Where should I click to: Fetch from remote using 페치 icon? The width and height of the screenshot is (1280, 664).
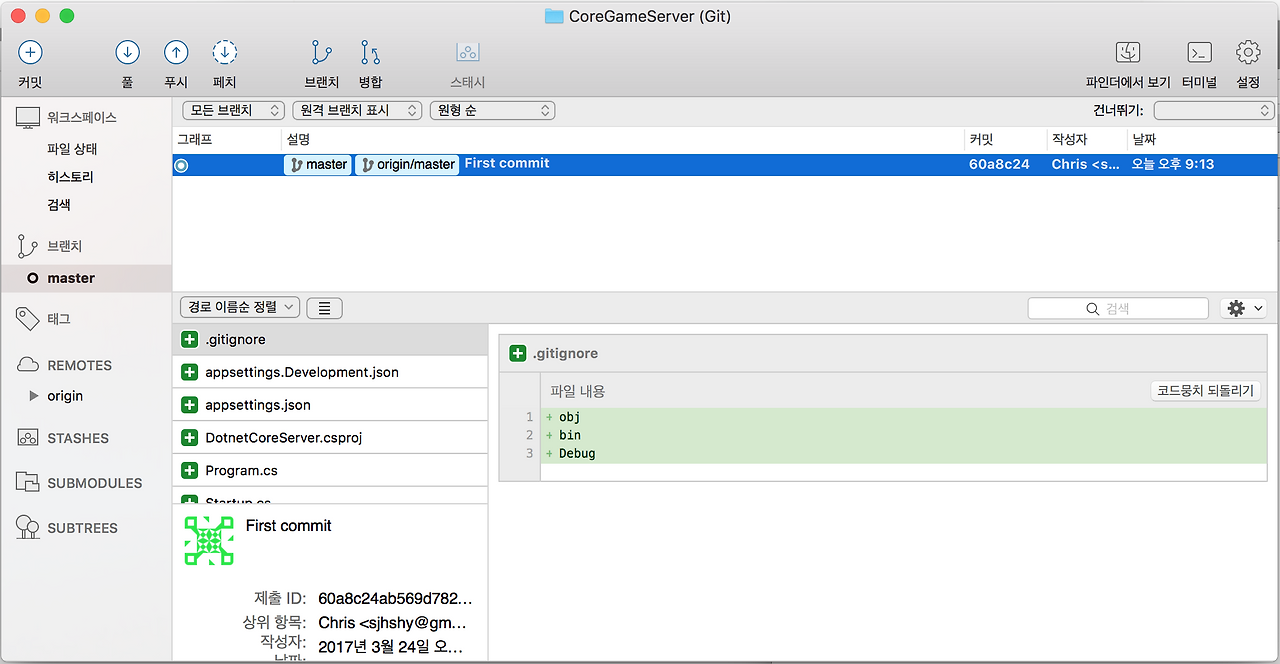[224, 52]
